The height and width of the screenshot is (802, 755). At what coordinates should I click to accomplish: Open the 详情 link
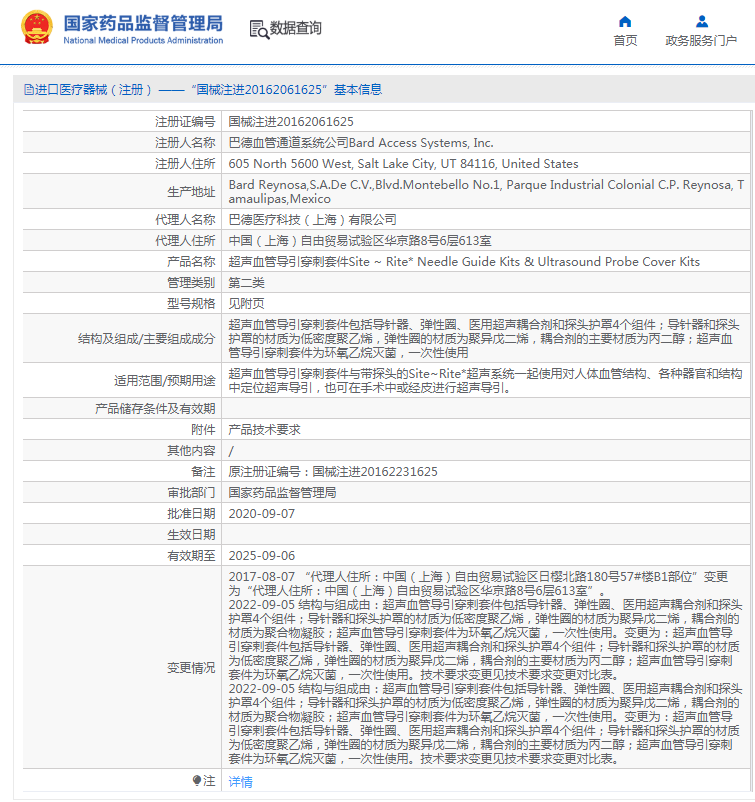(240, 781)
